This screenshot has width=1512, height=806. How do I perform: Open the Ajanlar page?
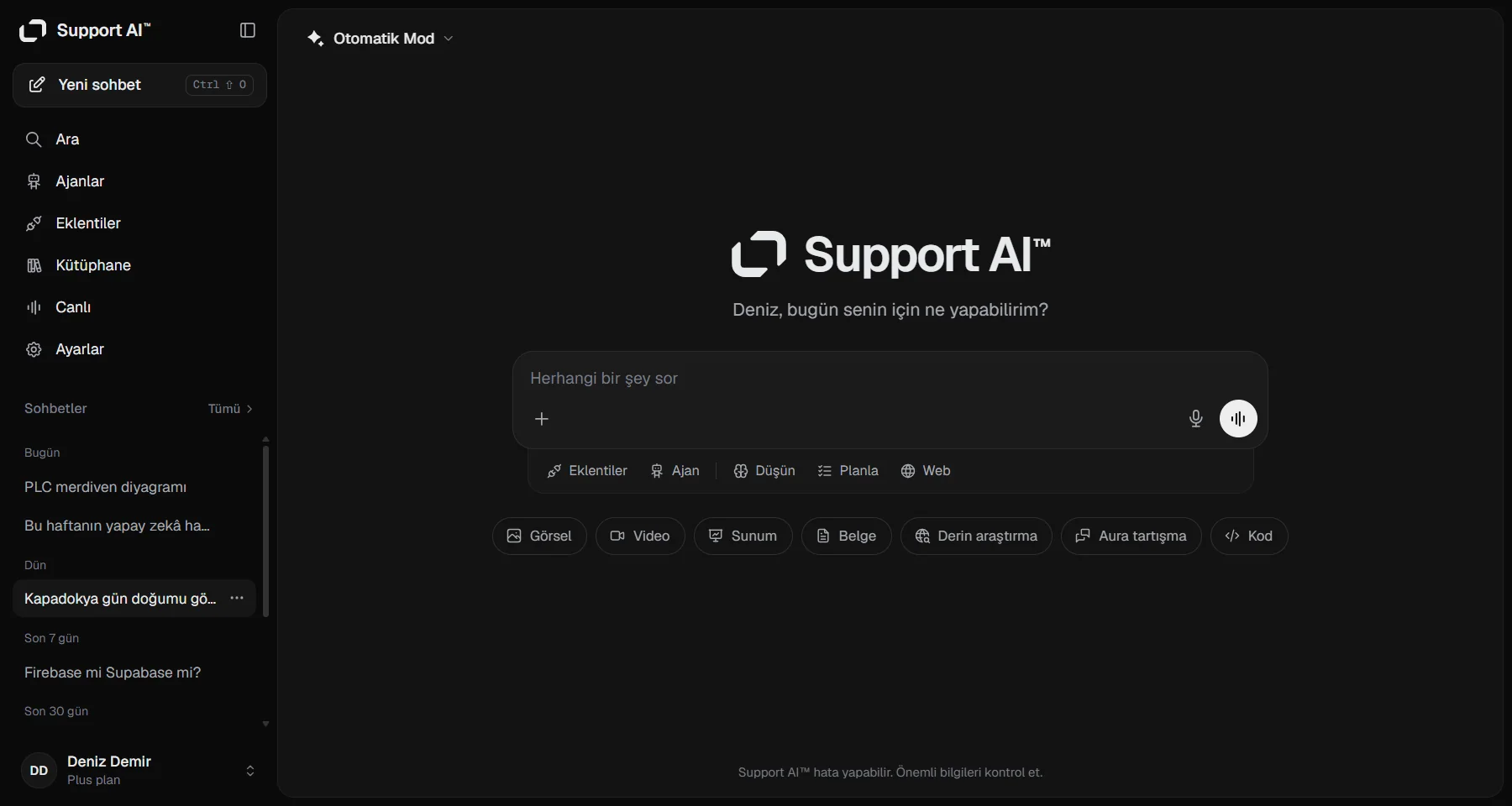tap(139, 181)
